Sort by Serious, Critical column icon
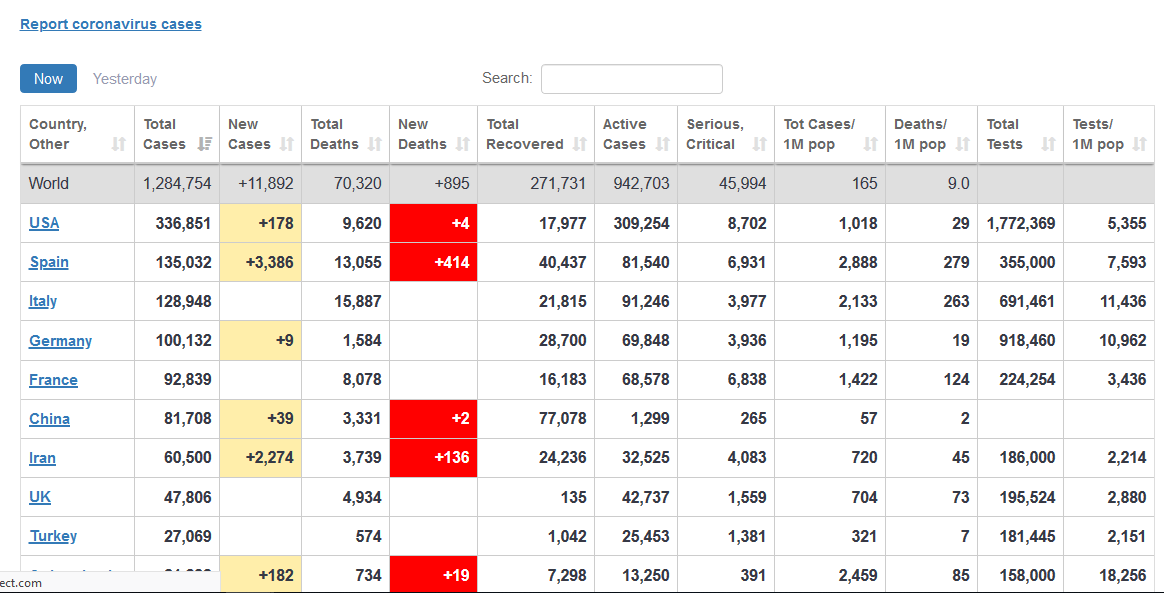 pyautogui.click(x=760, y=144)
